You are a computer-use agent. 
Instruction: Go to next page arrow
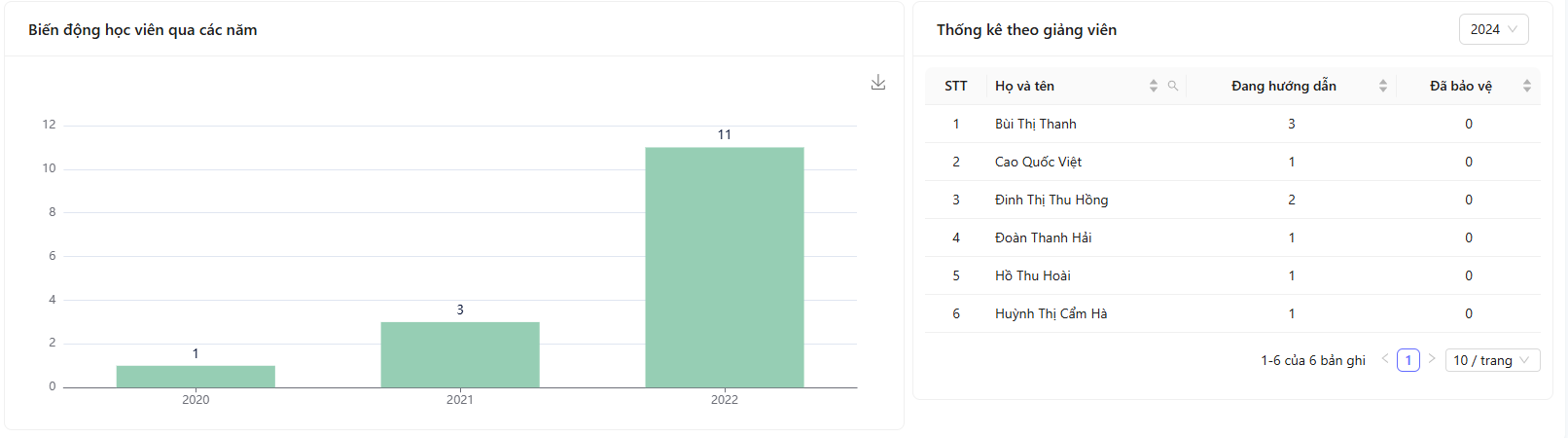[x=1432, y=359]
